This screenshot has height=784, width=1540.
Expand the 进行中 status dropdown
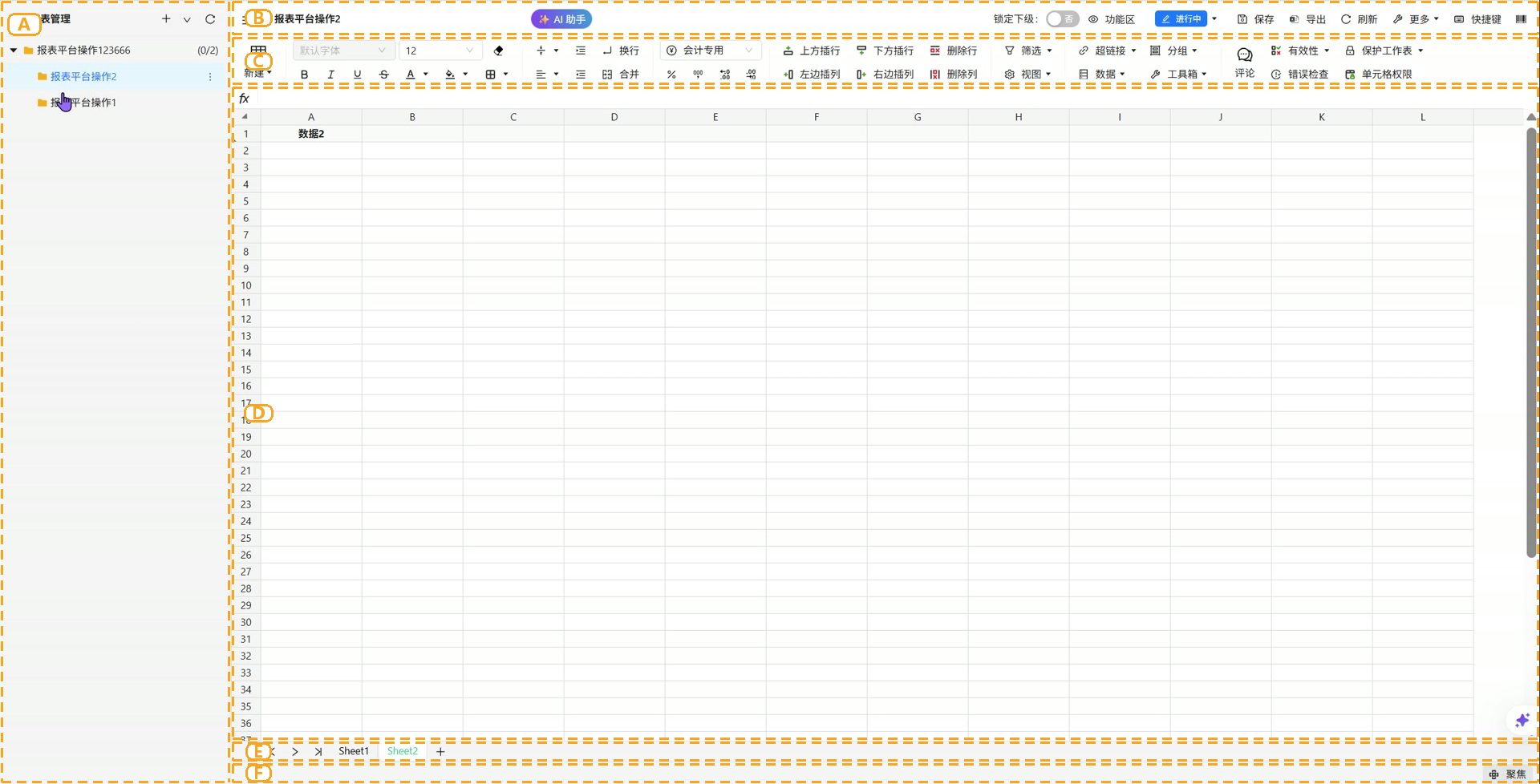click(1214, 19)
